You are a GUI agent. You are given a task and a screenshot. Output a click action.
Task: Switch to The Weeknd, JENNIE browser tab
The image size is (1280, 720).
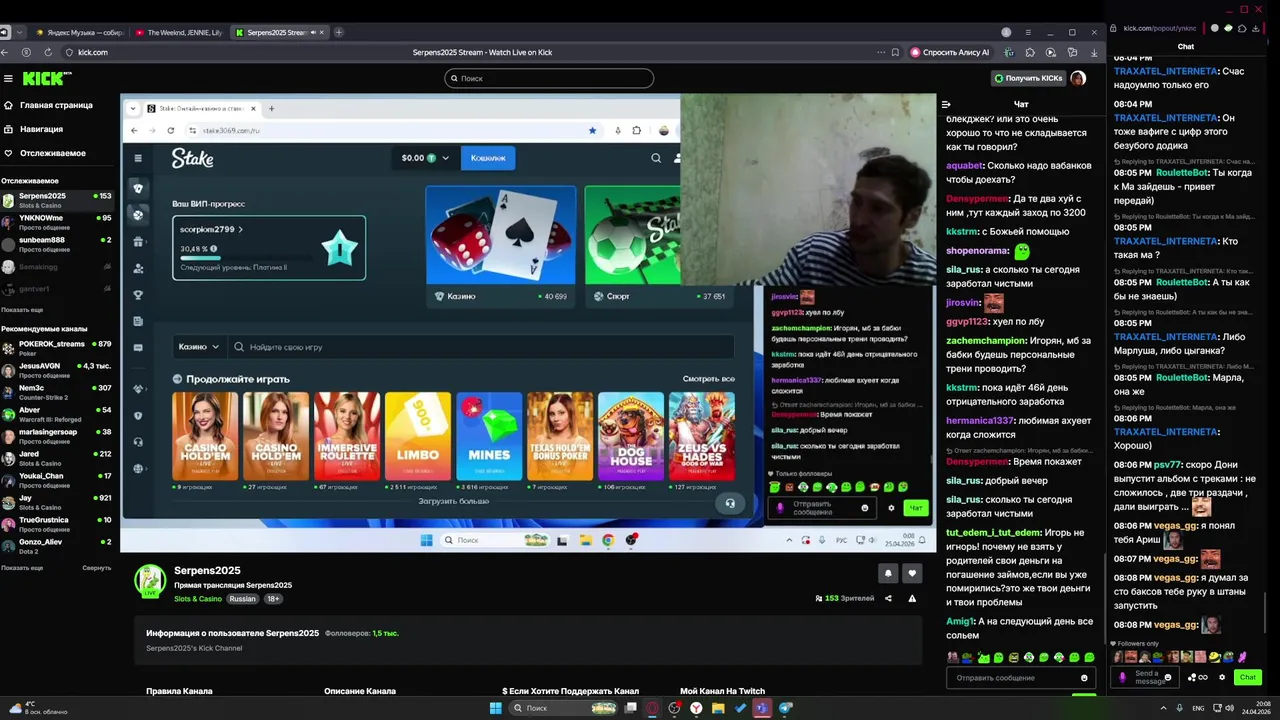(x=180, y=32)
